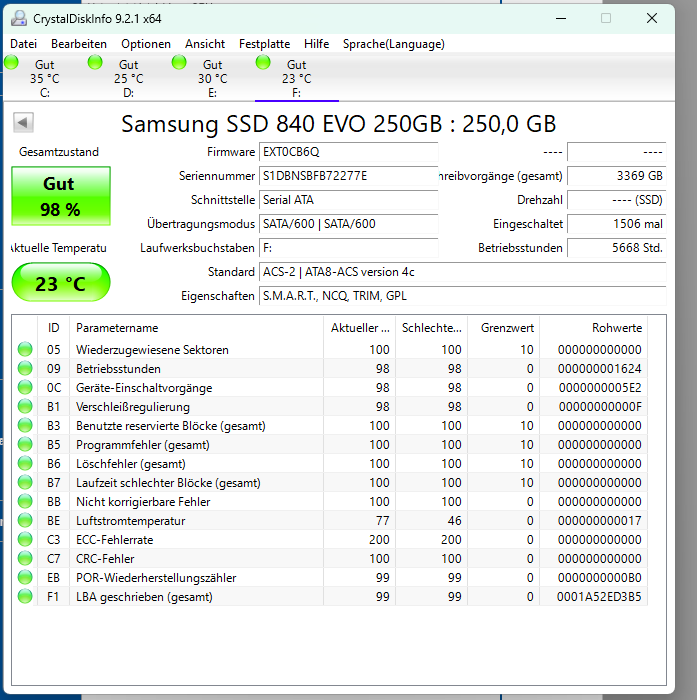Click status orb of Betriebsstunden attribute row
Viewport: 697px width, 700px height.
(25, 368)
